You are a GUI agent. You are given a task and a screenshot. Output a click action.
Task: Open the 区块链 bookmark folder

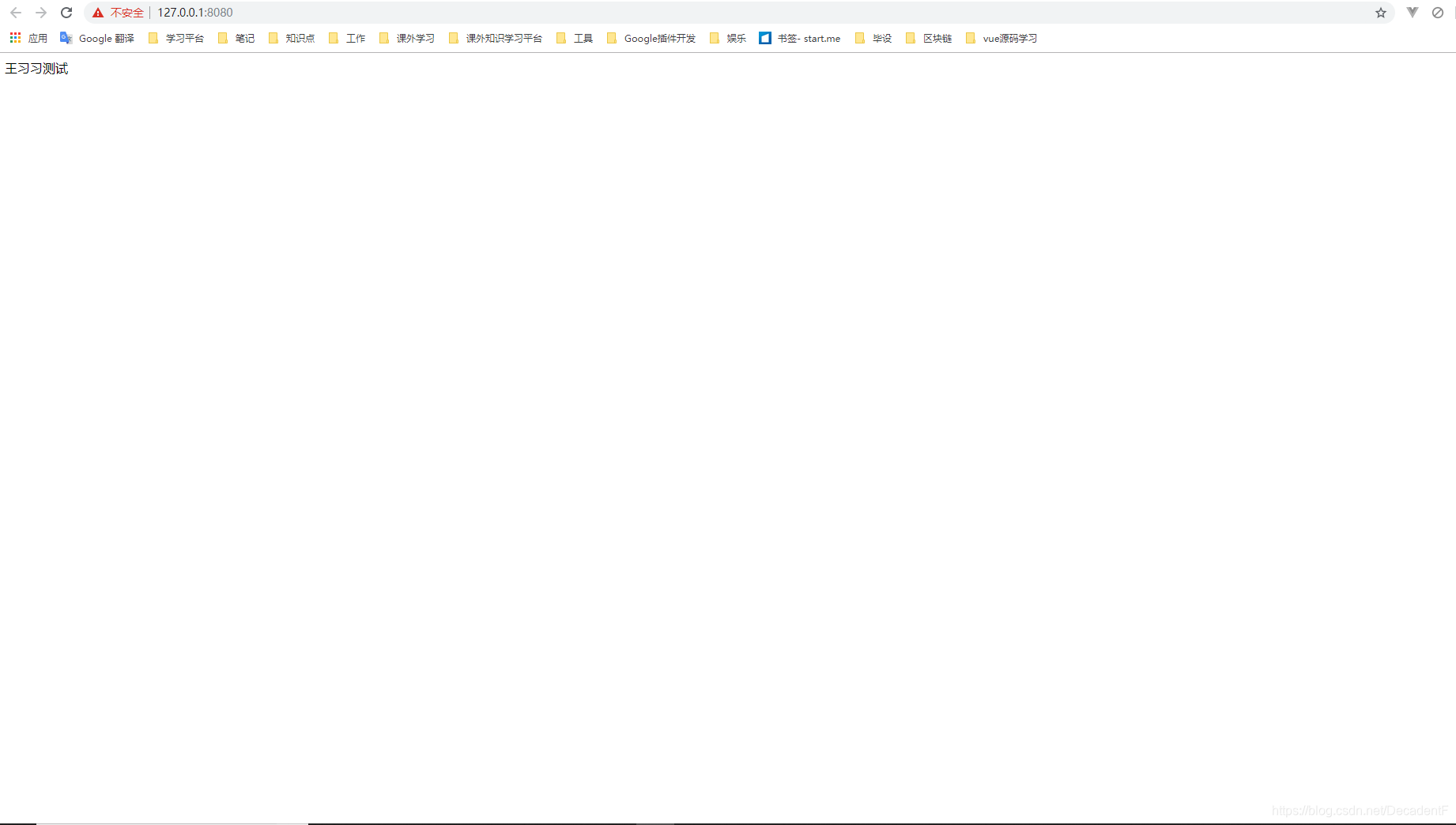[x=929, y=38]
